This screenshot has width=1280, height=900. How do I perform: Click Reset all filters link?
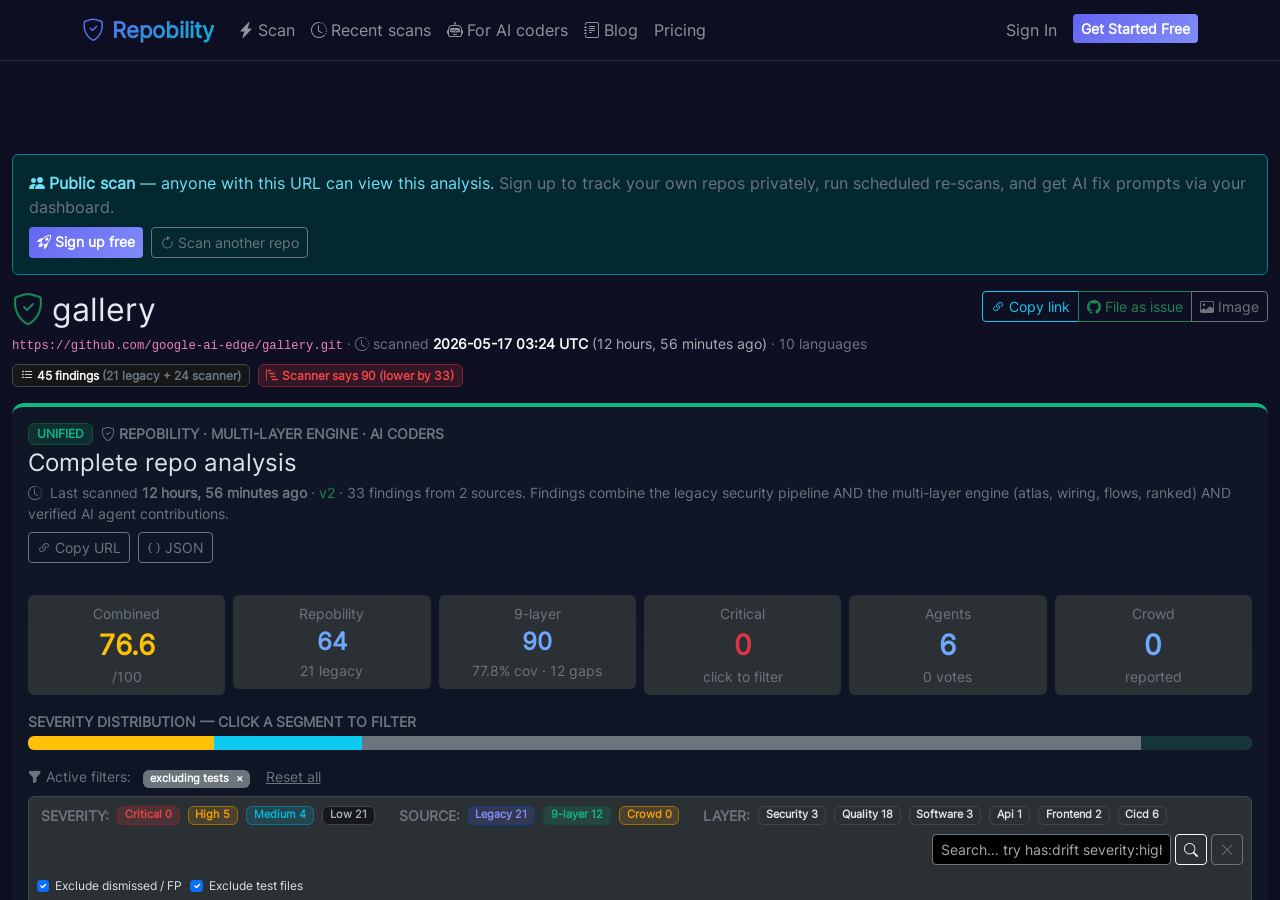pyautogui.click(x=293, y=777)
